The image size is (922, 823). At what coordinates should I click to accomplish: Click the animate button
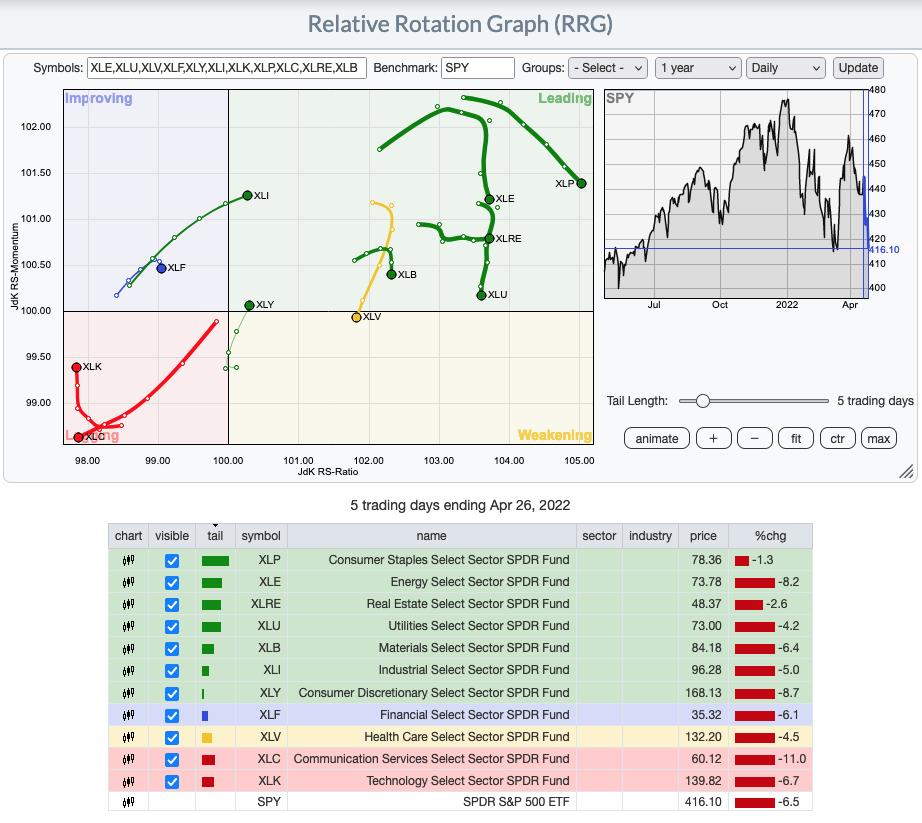tap(657, 439)
